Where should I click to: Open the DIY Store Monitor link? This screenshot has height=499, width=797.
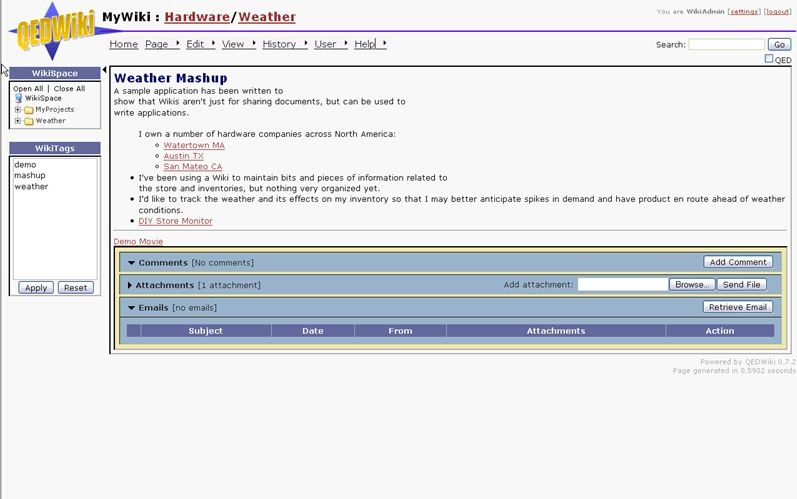point(175,221)
